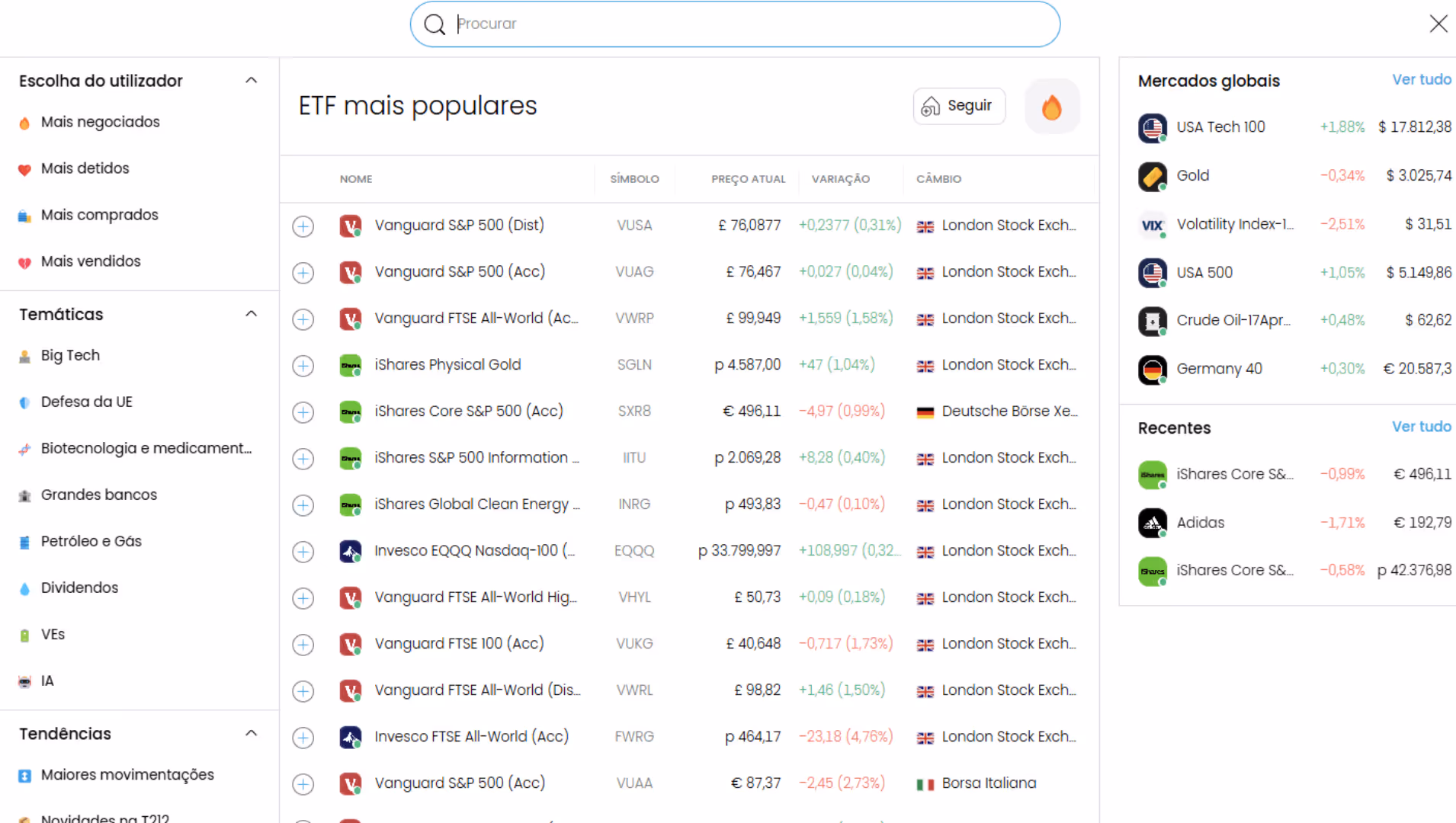Viewport: 1456px width, 823px height.
Task: Add iShares Physical Gold plus icon
Action: click(x=303, y=366)
